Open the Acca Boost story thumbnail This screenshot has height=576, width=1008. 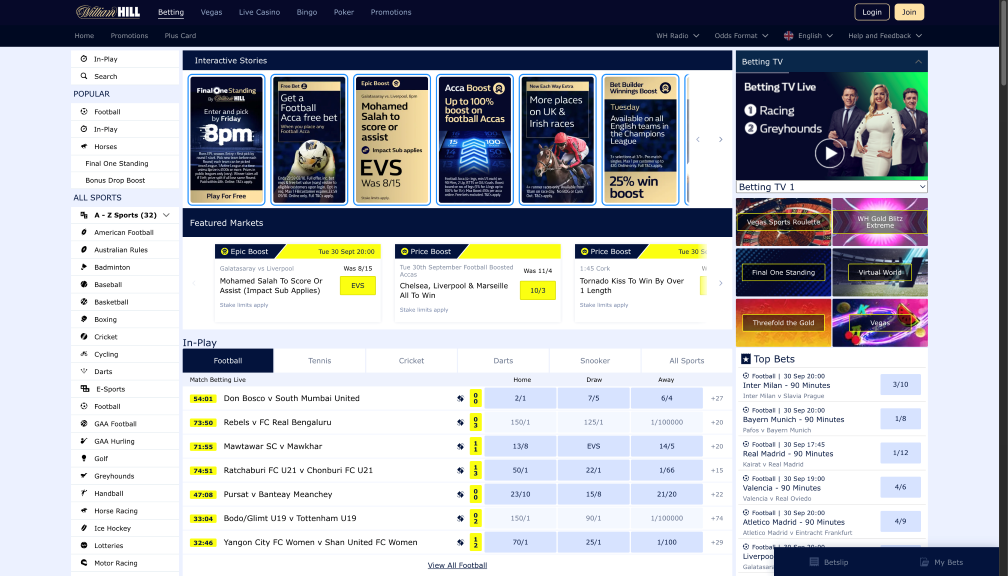[x=475, y=140]
